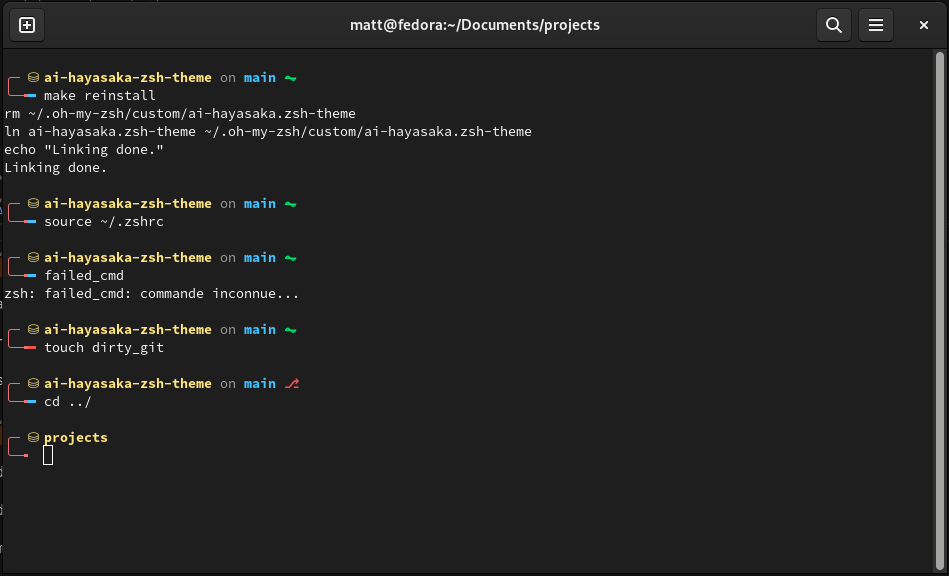This screenshot has width=949, height=576.
Task: Open a new terminal tab
Action: coord(27,25)
